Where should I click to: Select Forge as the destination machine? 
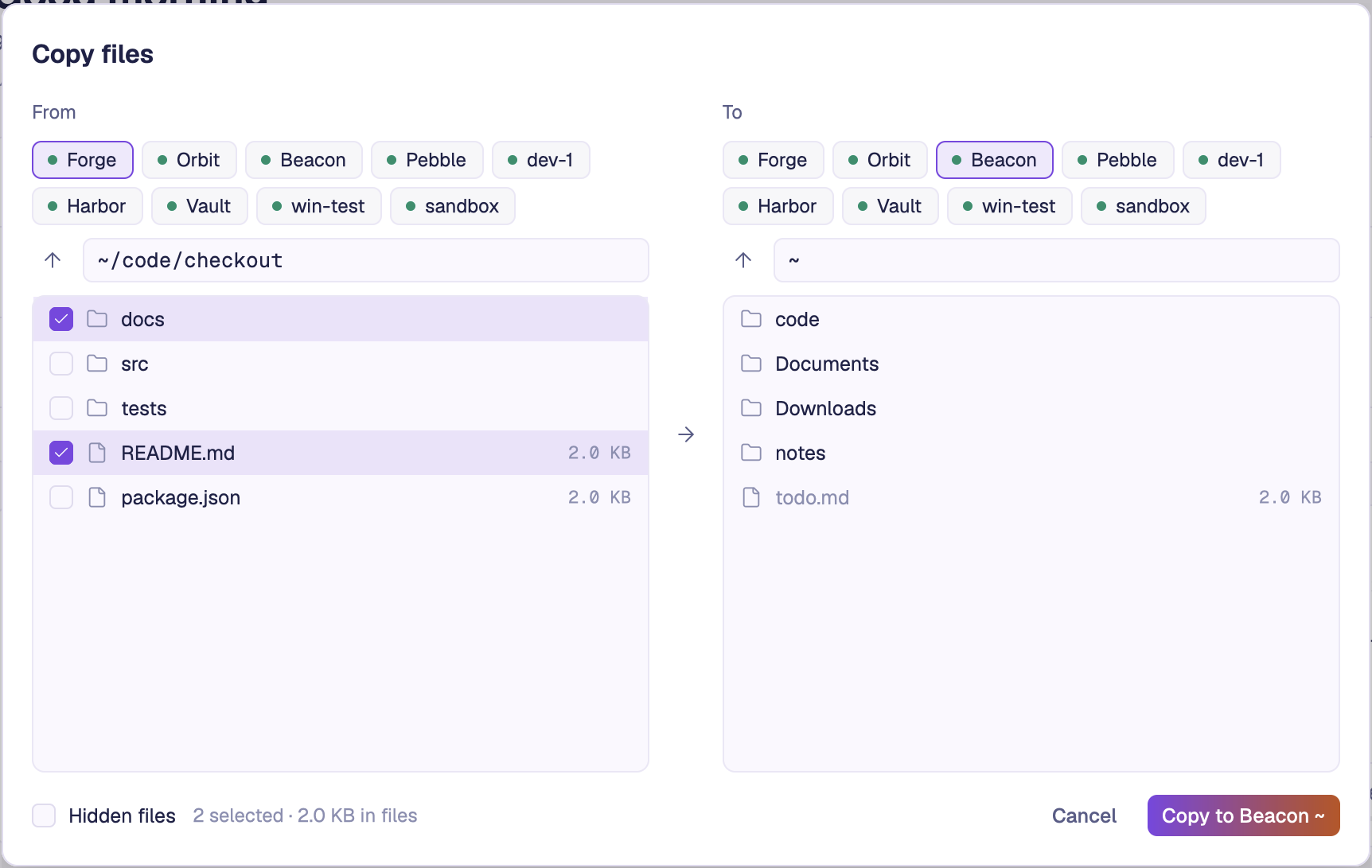tap(774, 160)
